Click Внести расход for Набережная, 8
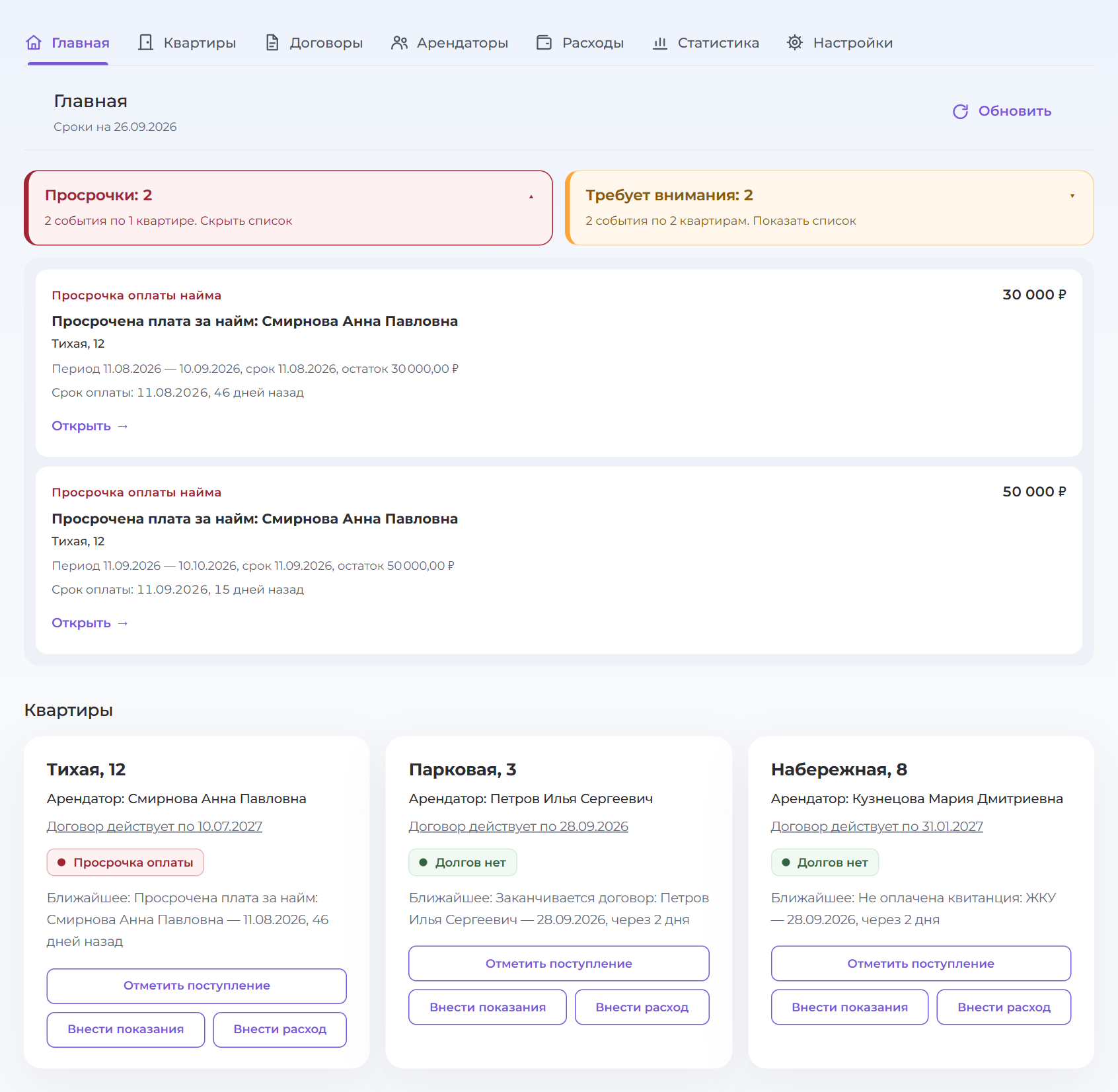The image size is (1118, 1092). point(1004,1007)
